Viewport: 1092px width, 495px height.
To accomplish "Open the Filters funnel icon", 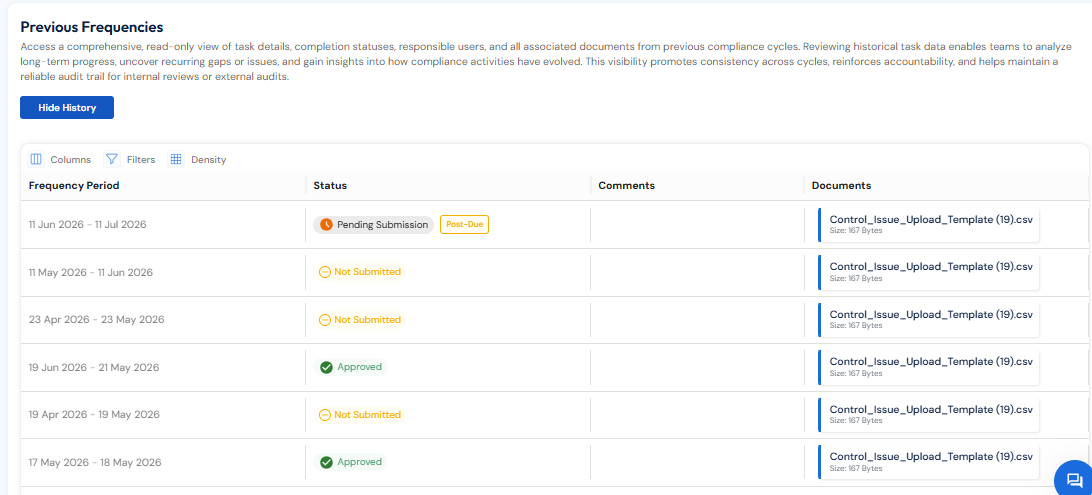I will (112, 159).
